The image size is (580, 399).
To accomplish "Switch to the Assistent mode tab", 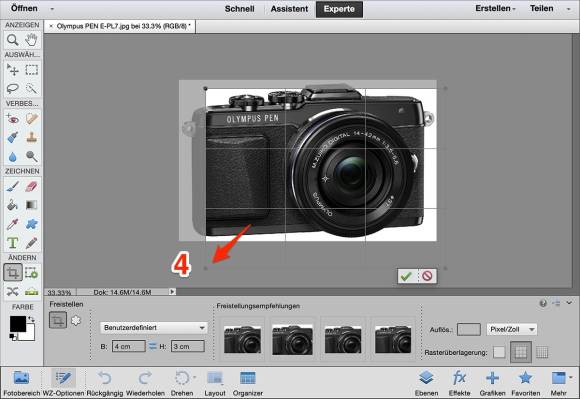I will point(289,9).
